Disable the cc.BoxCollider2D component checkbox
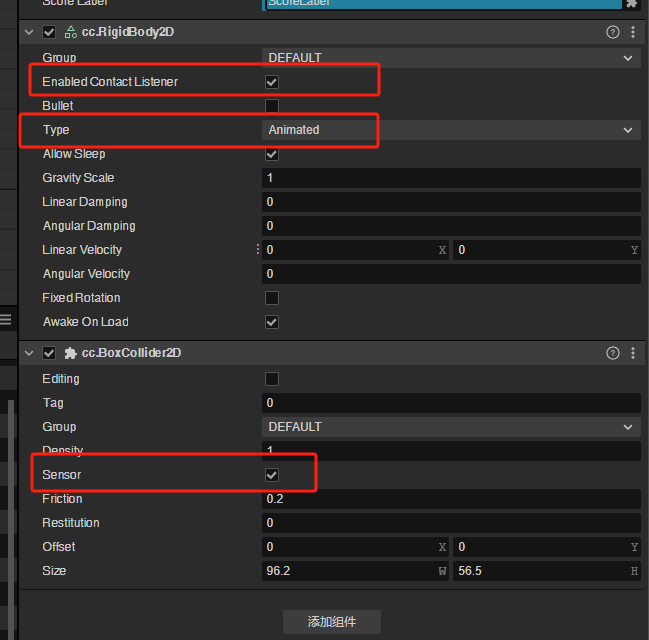 click(49, 353)
